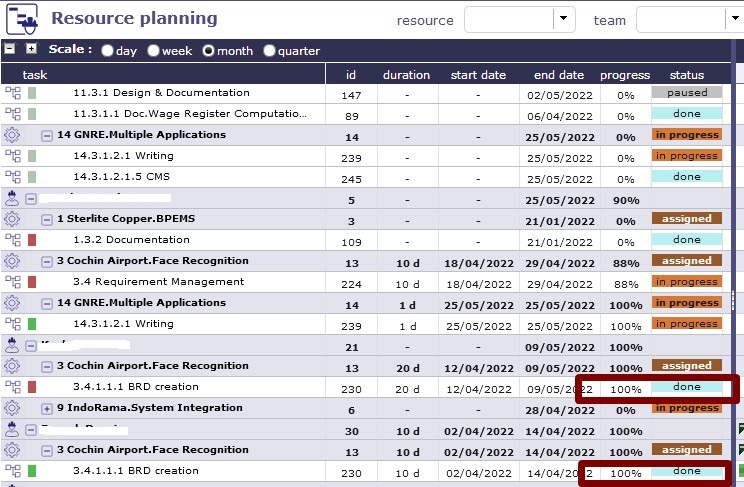Click the task icon for 11.3.1 Design & Documentation
This screenshot has width=744, height=487.
(13, 93)
